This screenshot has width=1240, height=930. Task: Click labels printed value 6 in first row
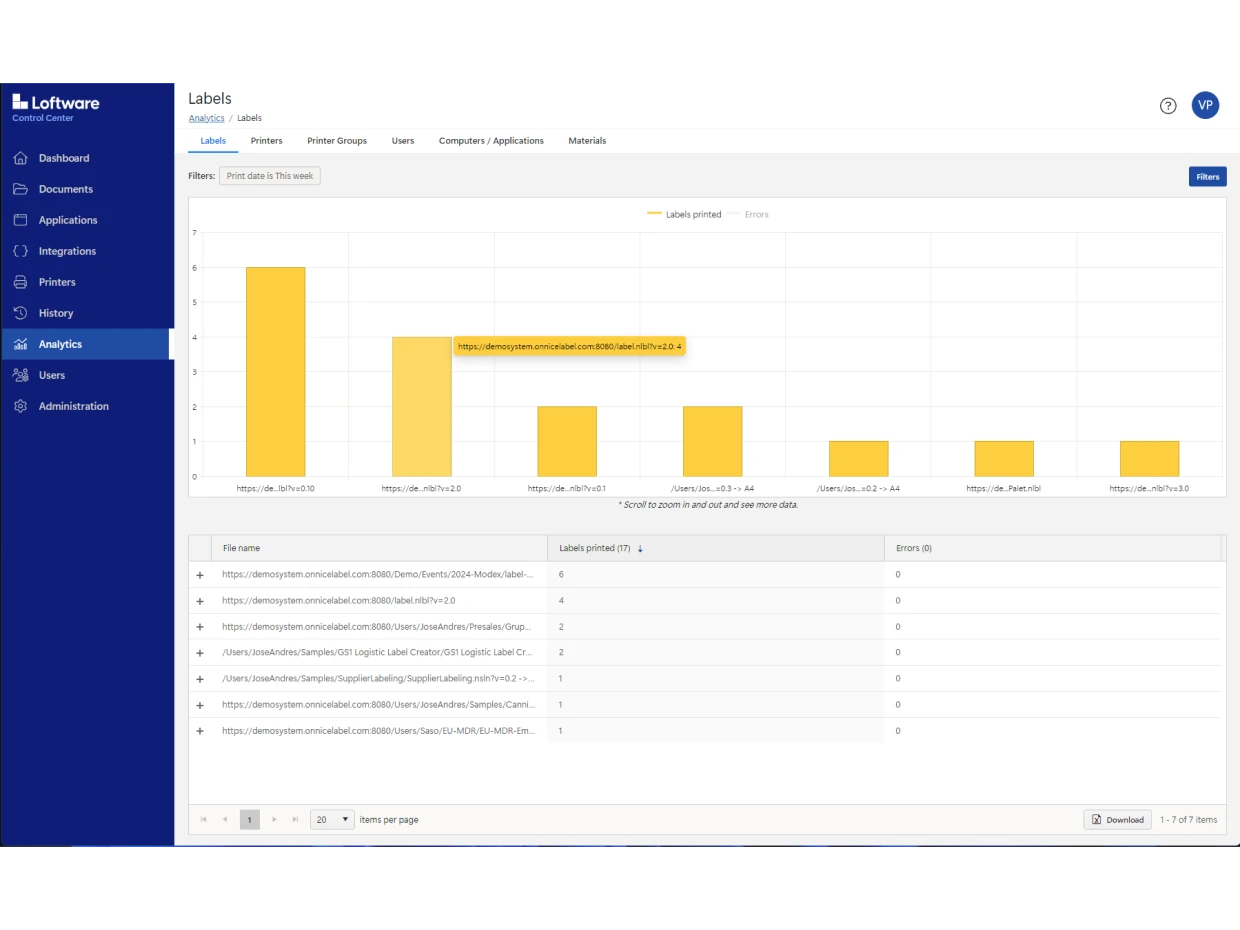pyautogui.click(x=561, y=575)
